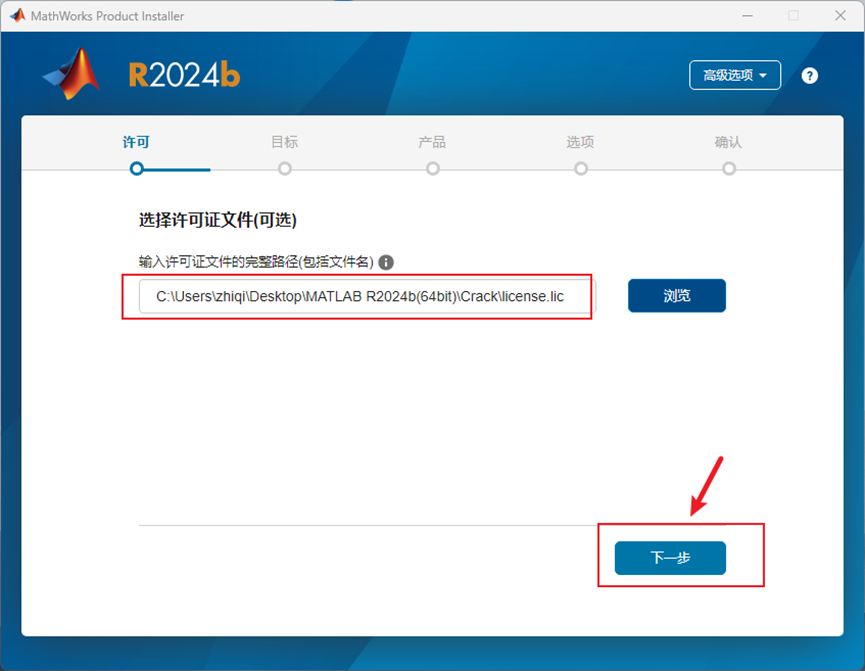
Task: Click the 选择许可证文件(可选) heading
Action: [x=218, y=220]
